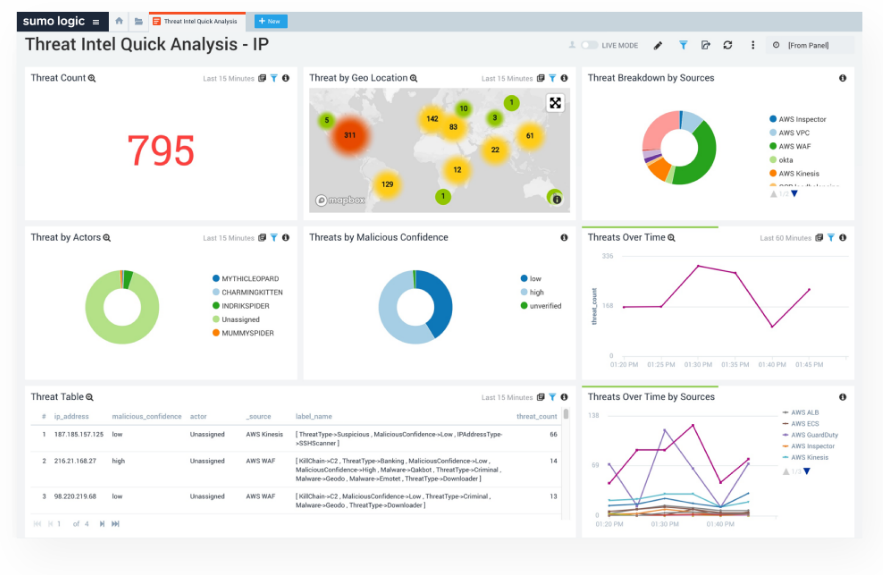Click magnifier icon next to Threat Table
This screenshot has width=883, height=575.
[x=90, y=398]
